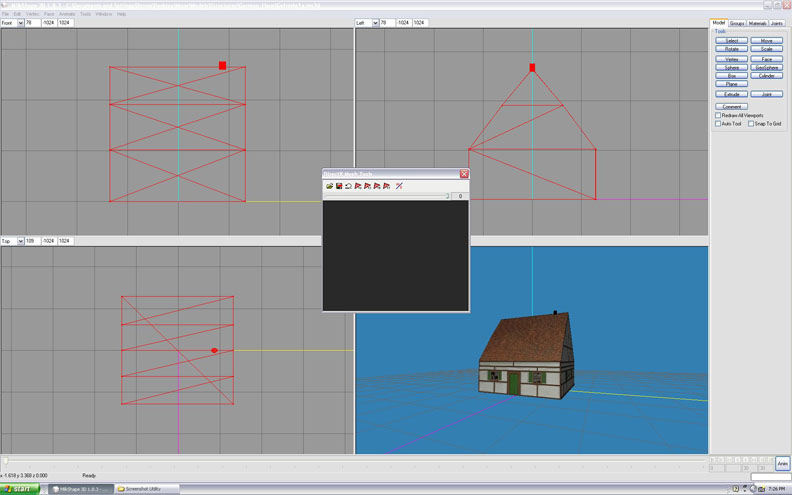Click first red flag icon in Mesh Tools

(x=358, y=186)
